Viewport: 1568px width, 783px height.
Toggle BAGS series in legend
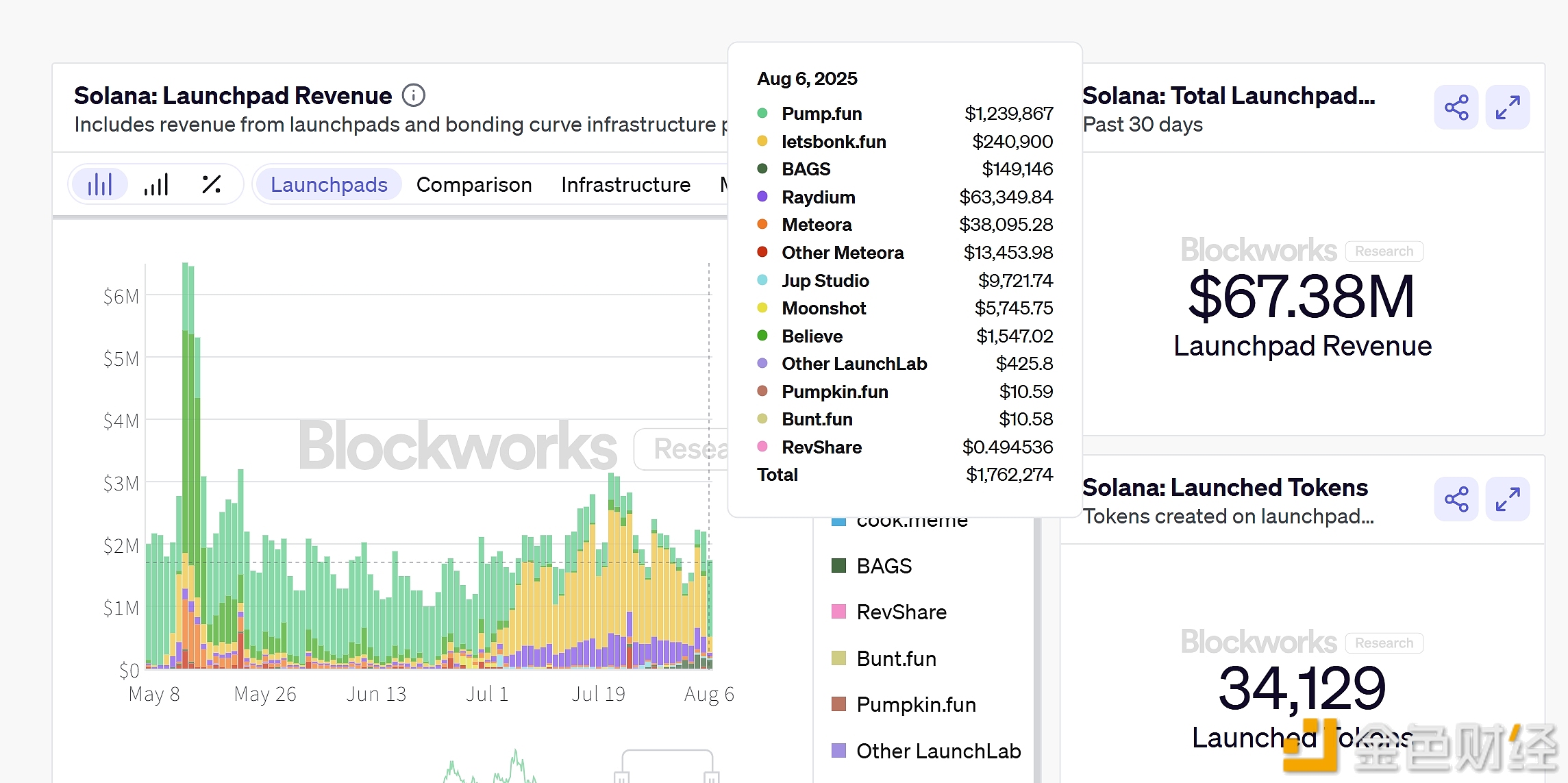point(884,566)
